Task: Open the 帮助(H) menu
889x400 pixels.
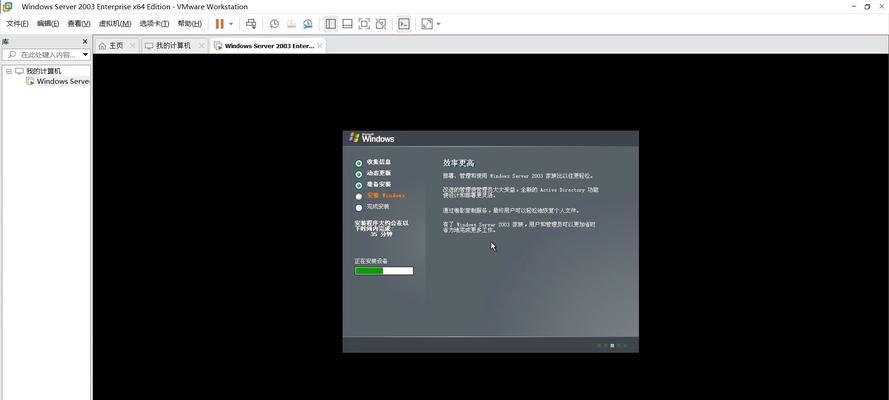Action: (189, 24)
